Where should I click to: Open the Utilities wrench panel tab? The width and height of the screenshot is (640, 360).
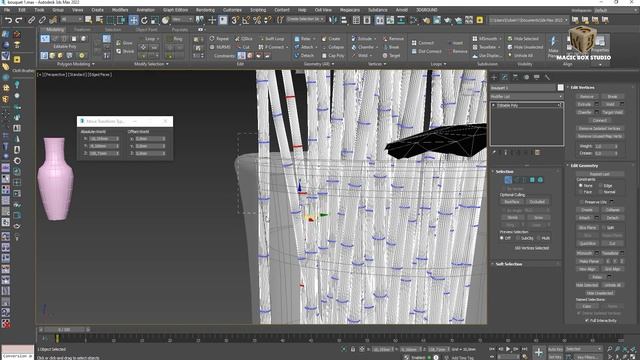[x=547, y=77]
